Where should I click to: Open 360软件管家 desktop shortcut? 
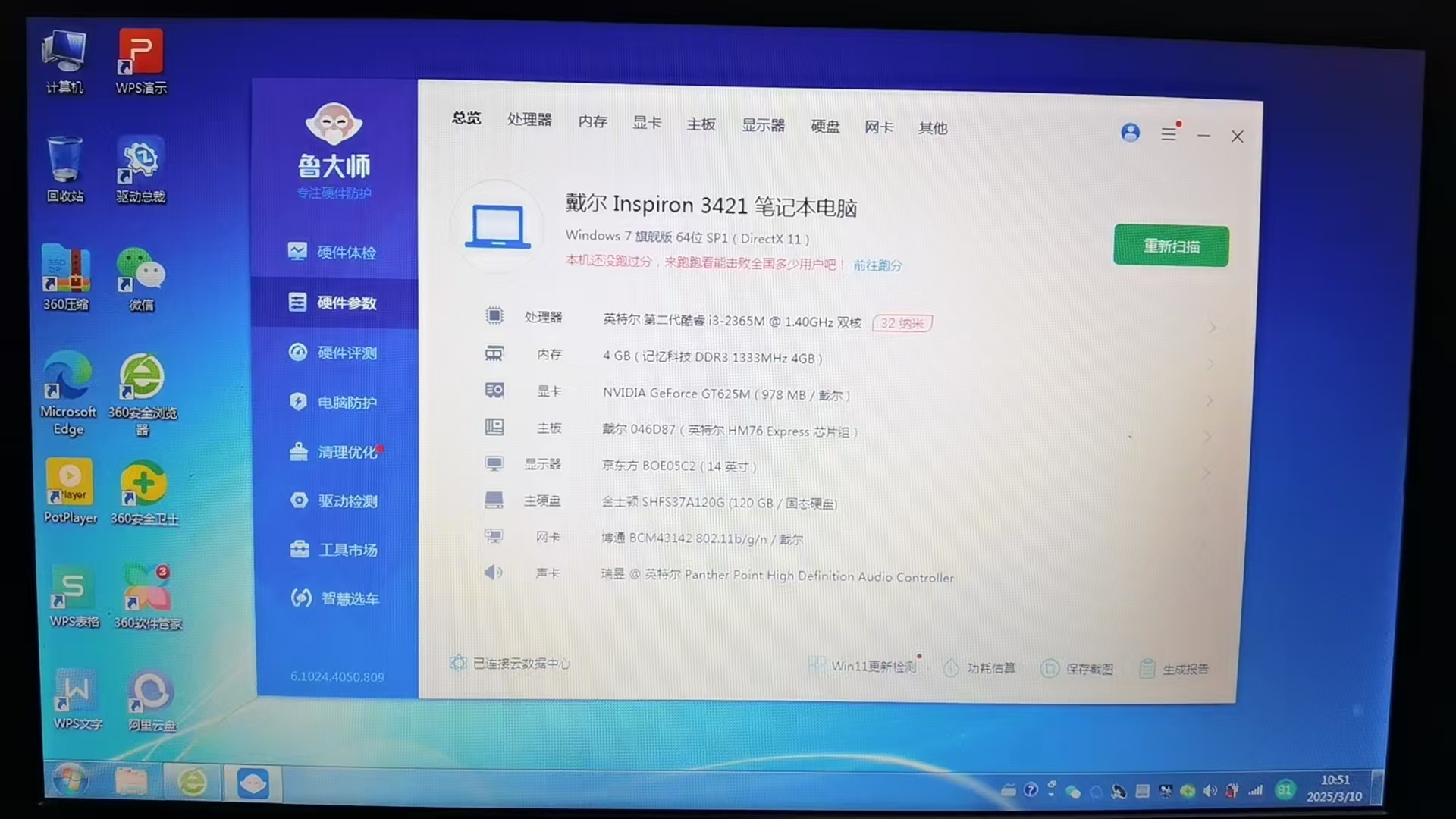click(x=148, y=598)
